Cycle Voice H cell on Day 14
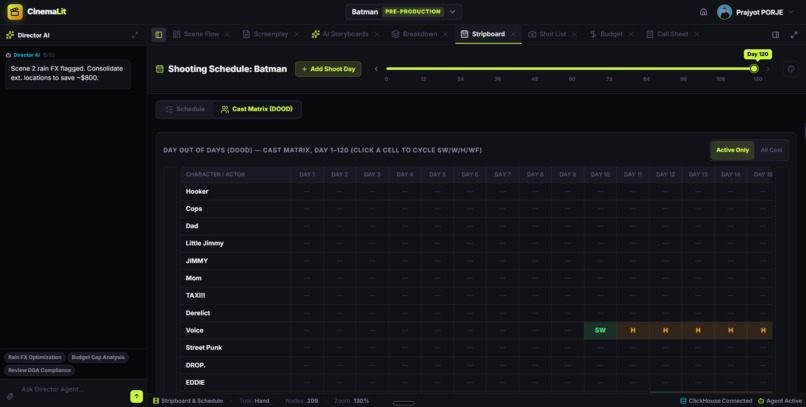 730,330
